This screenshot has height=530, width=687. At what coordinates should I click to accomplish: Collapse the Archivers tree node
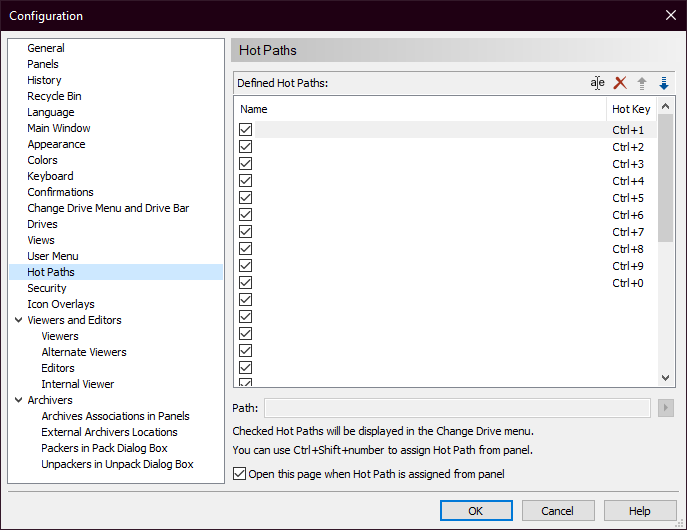tap(19, 400)
